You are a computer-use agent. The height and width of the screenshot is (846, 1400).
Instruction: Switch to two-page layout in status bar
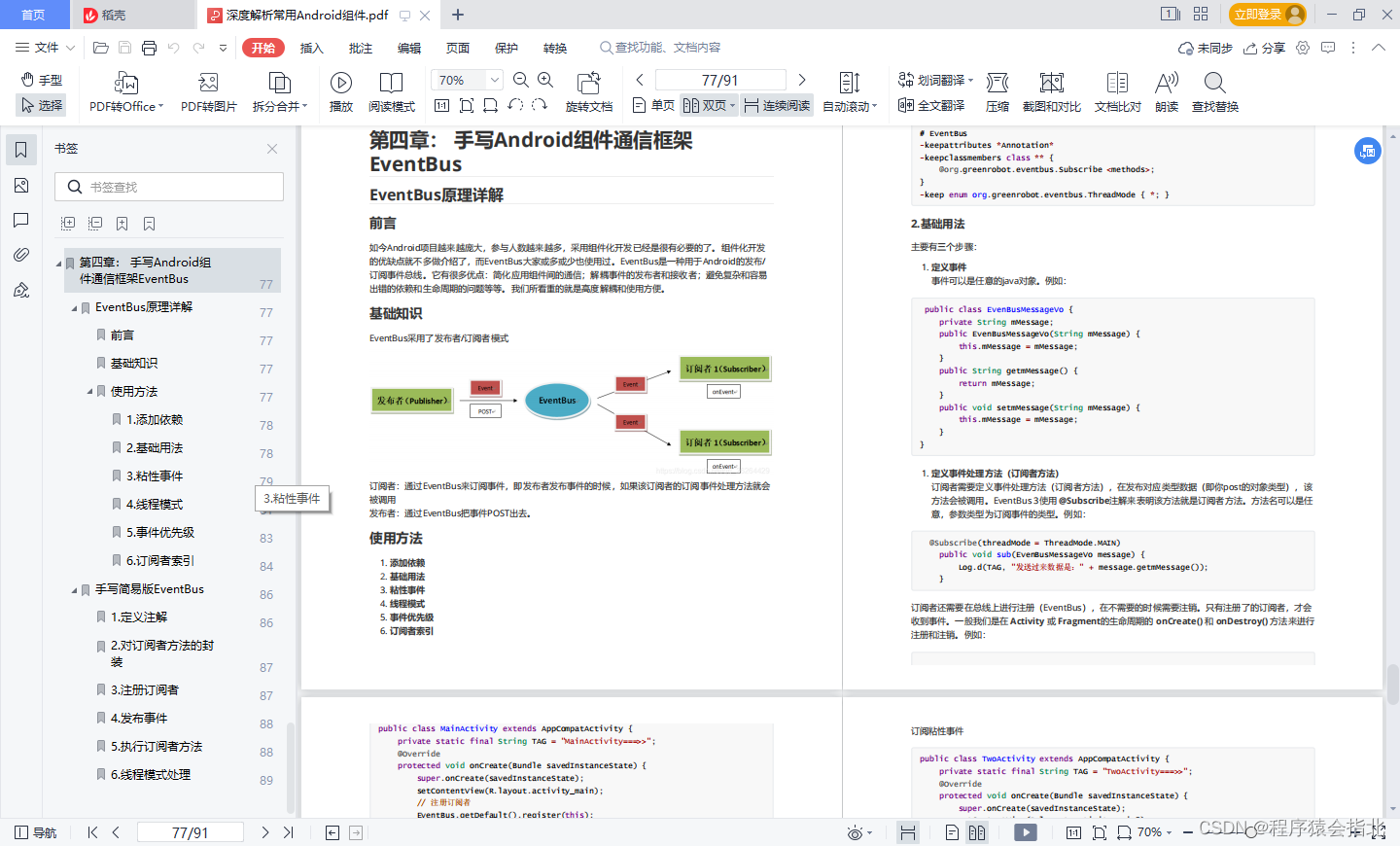click(977, 832)
